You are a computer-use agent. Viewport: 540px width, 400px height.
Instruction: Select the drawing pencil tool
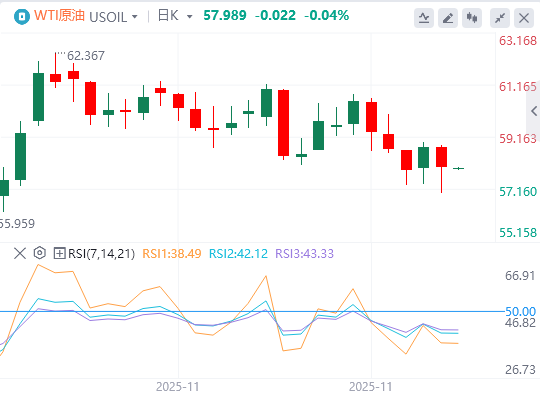tap(448, 18)
